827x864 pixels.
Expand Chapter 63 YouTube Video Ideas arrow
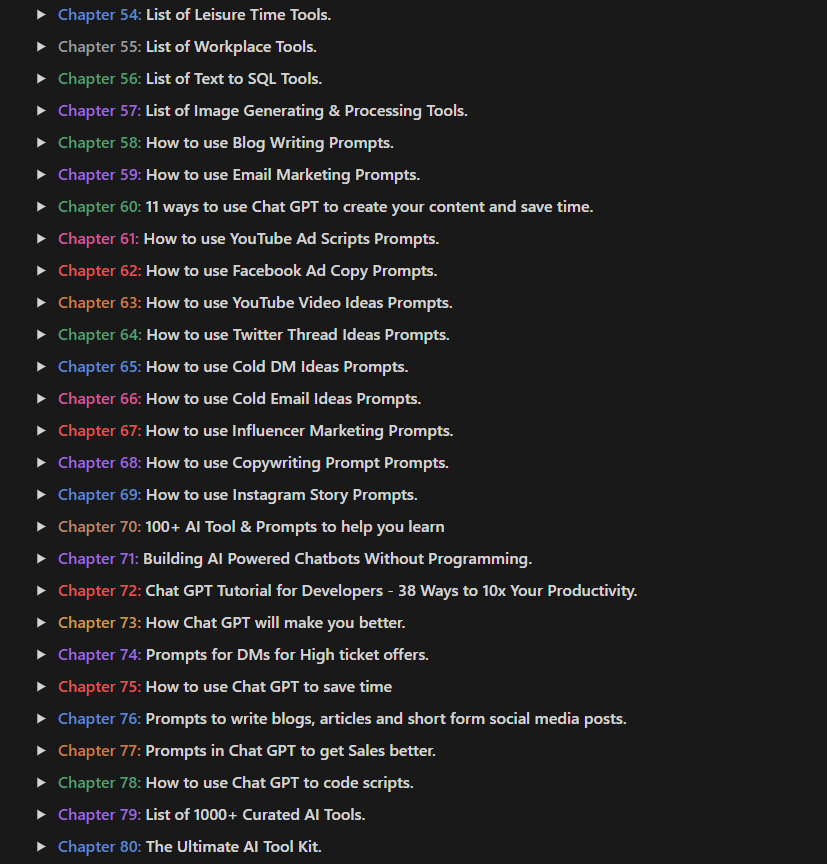(41, 303)
